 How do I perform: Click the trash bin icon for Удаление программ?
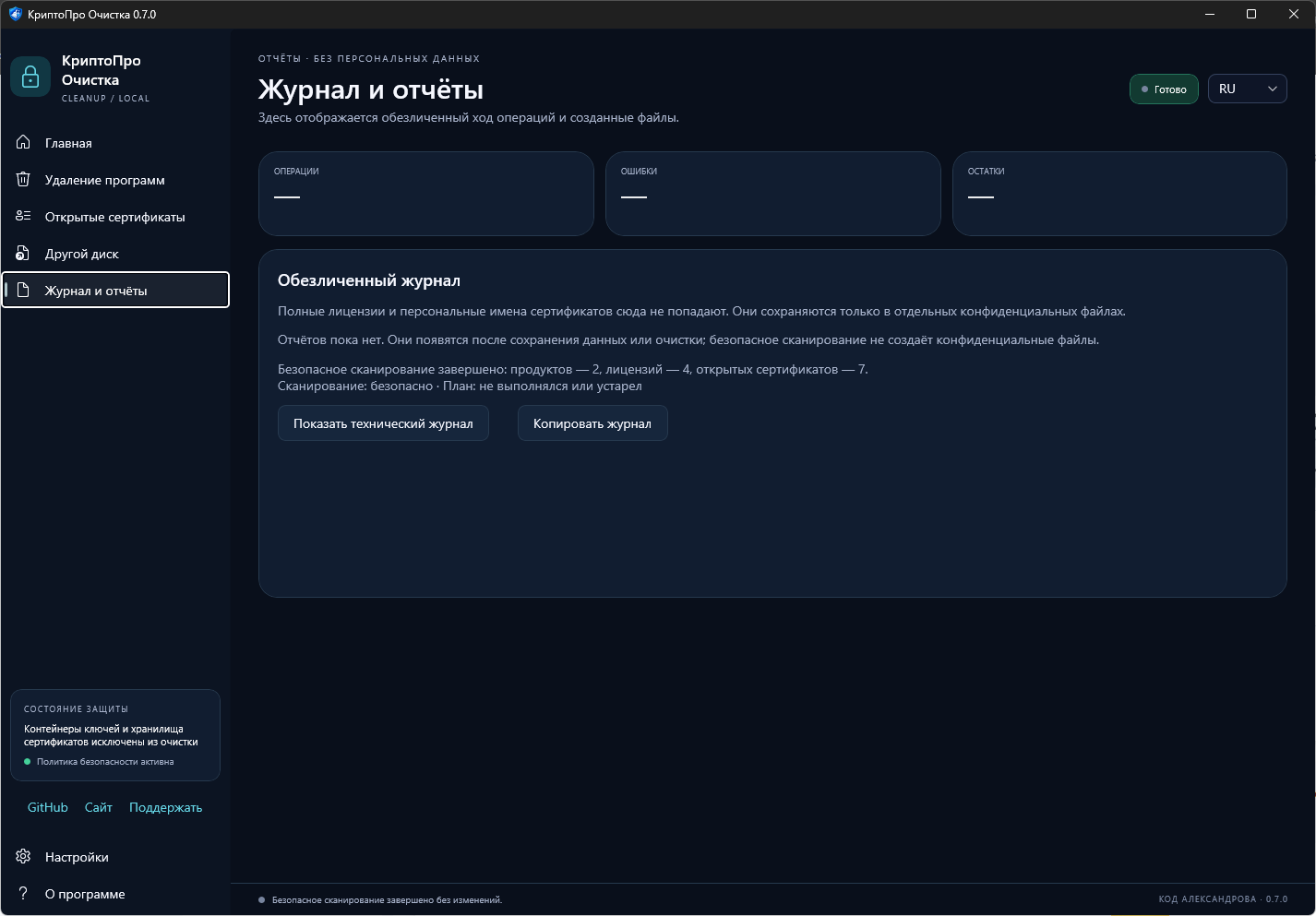coord(24,179)
